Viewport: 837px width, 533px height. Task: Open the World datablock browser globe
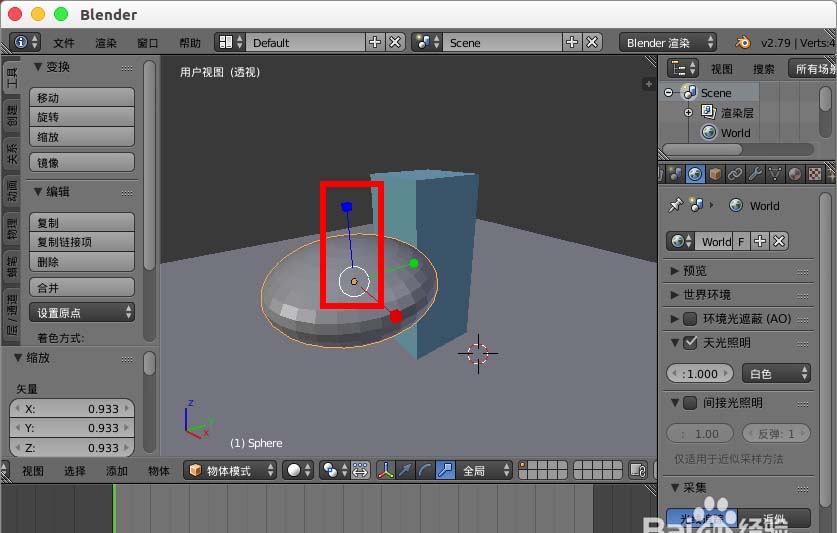[681, 241]
